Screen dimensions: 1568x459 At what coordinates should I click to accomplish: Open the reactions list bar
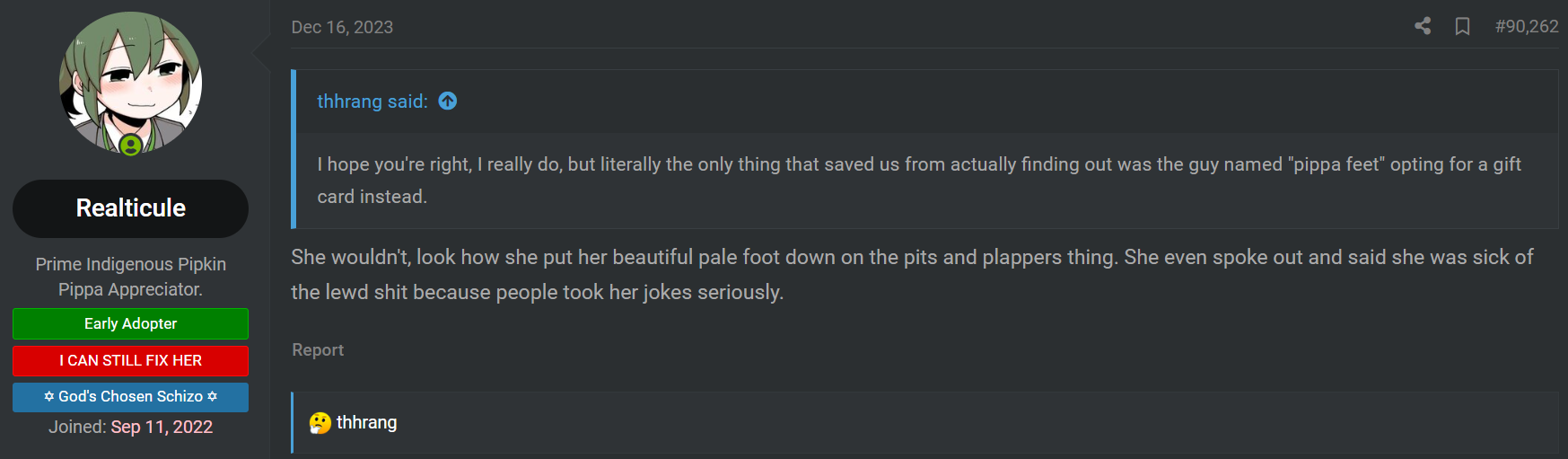click(924, 422)
